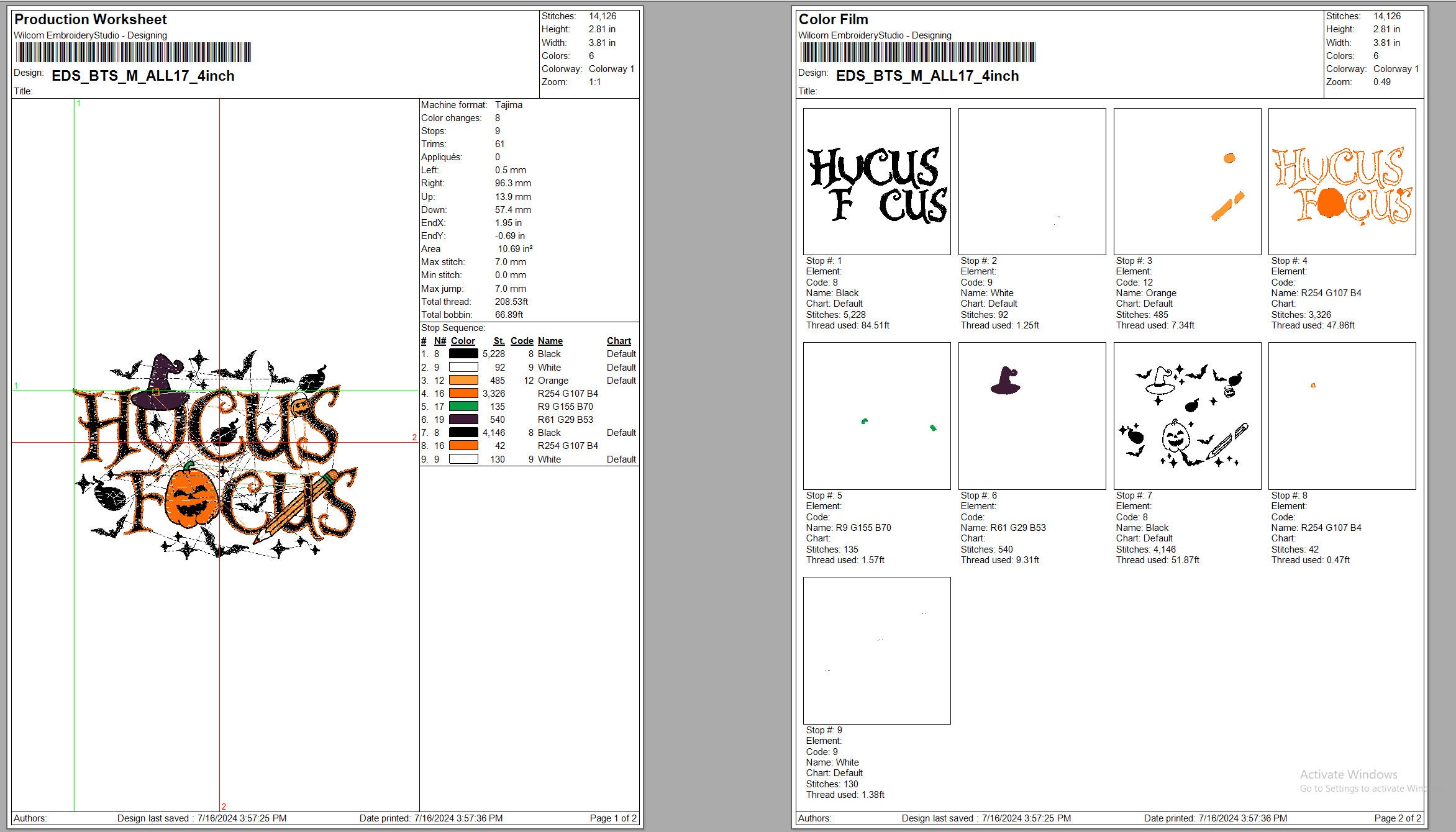Select the White swatch in row 2

(x=463, y=367)
